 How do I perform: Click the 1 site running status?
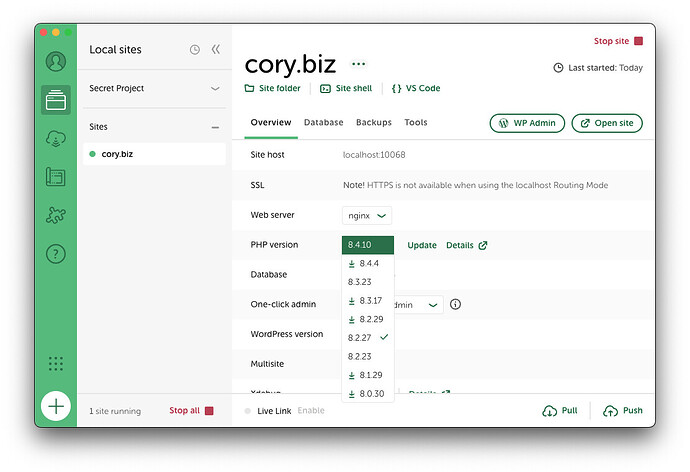click(115, 411)
